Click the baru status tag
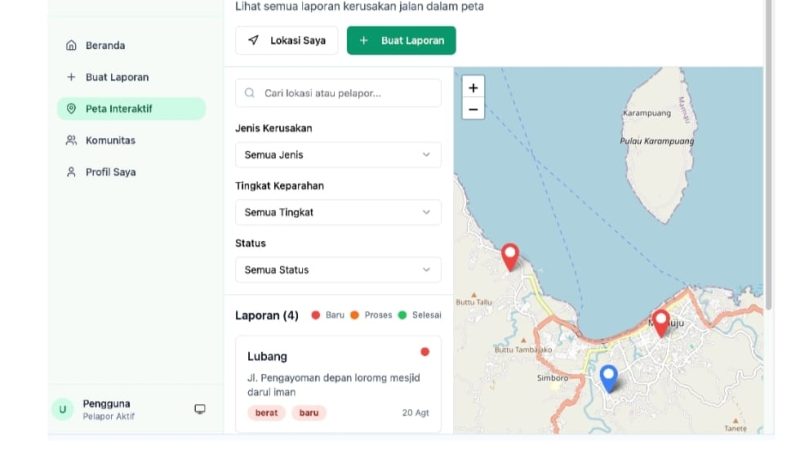The height and width of the screenshot is (450, 800). [x=309, y=413]
